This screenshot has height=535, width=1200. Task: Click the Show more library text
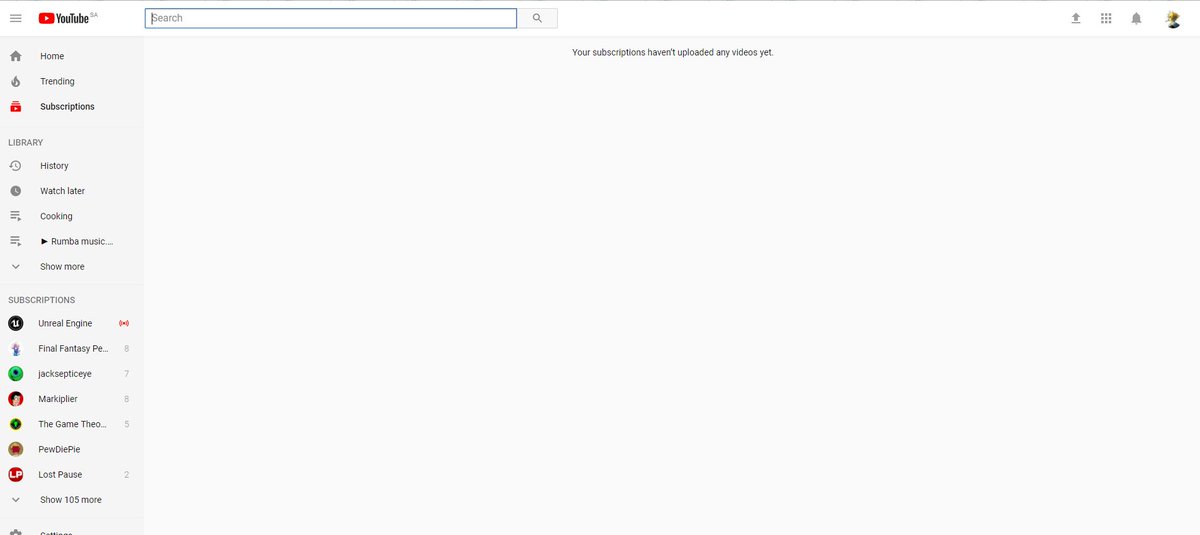click(62, 267)
